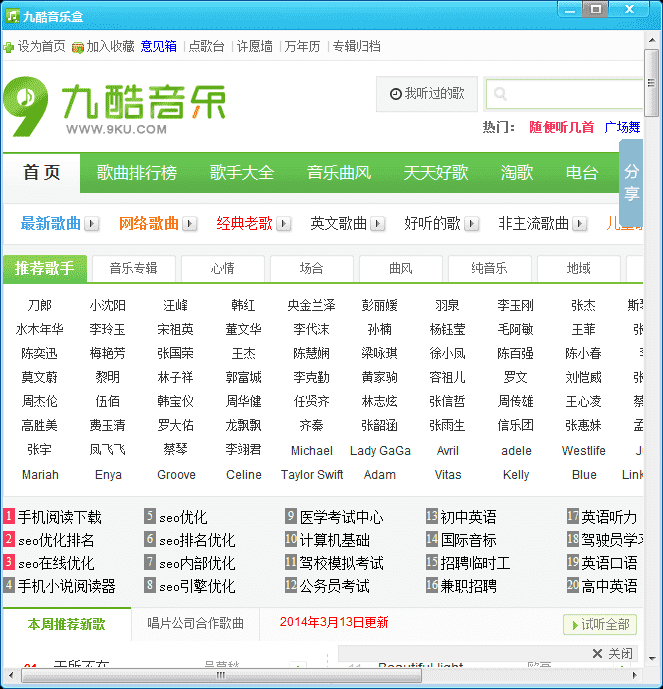Open the 万年历 link

tap(302, 46)
